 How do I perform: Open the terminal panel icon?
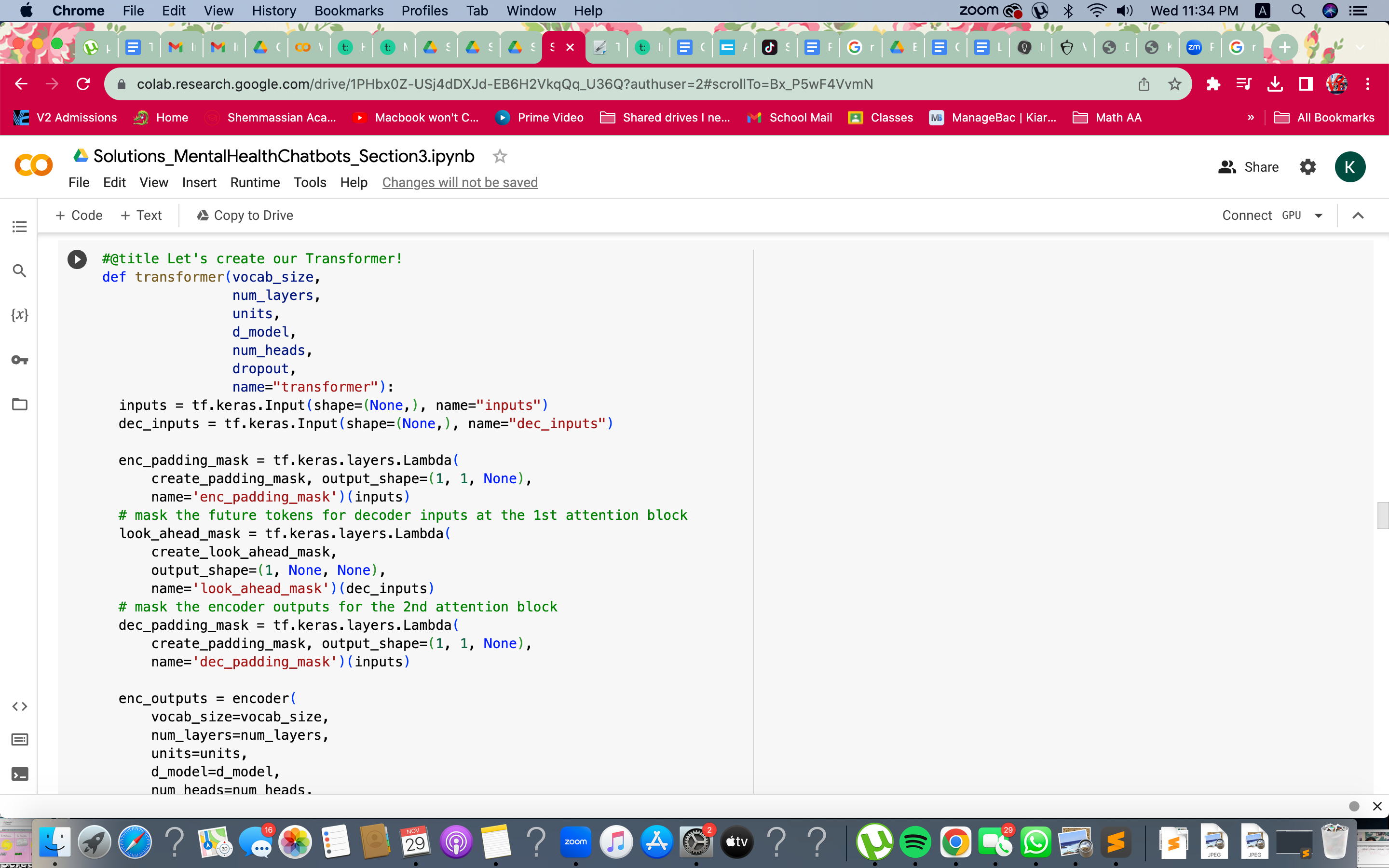click(x=19, y=774)
